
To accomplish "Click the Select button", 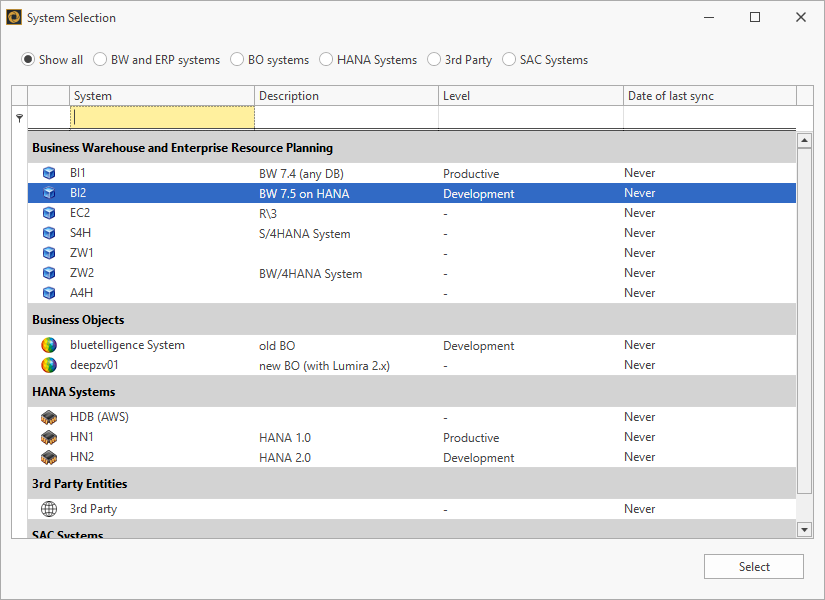I will (x=753, y=566).
